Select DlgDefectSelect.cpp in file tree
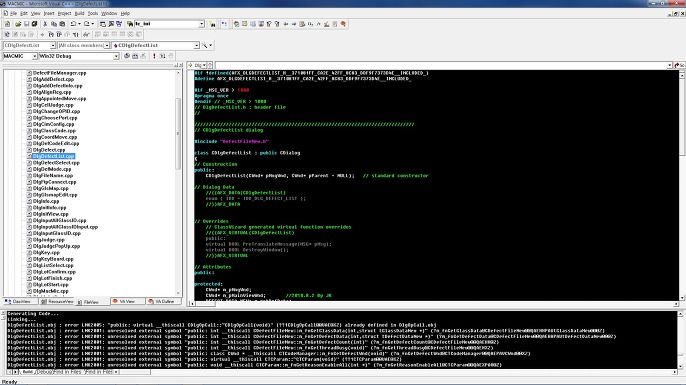This screenshot has height=385, width=686. point(56,163)
